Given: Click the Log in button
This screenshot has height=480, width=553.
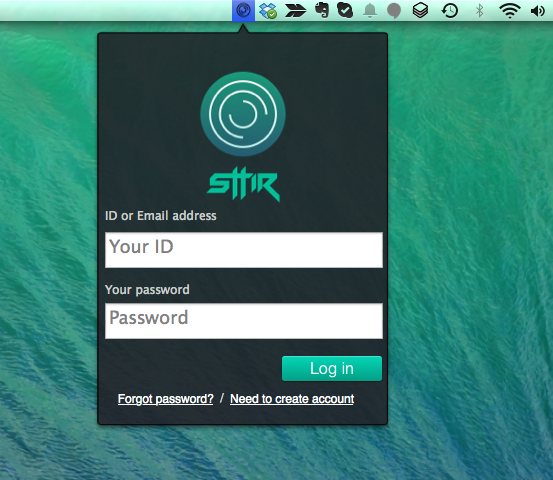Looking at the screenshot, I should [332, 369].
